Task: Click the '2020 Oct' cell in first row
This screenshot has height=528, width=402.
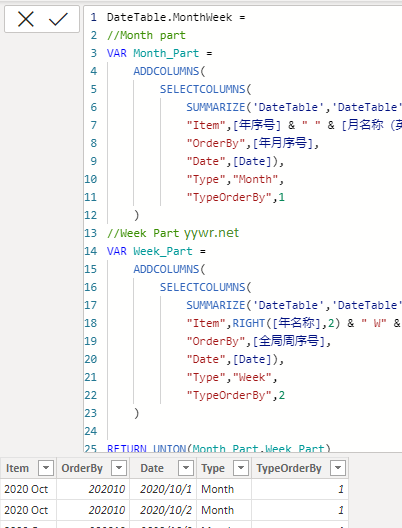Action: (x=28, y=489)
